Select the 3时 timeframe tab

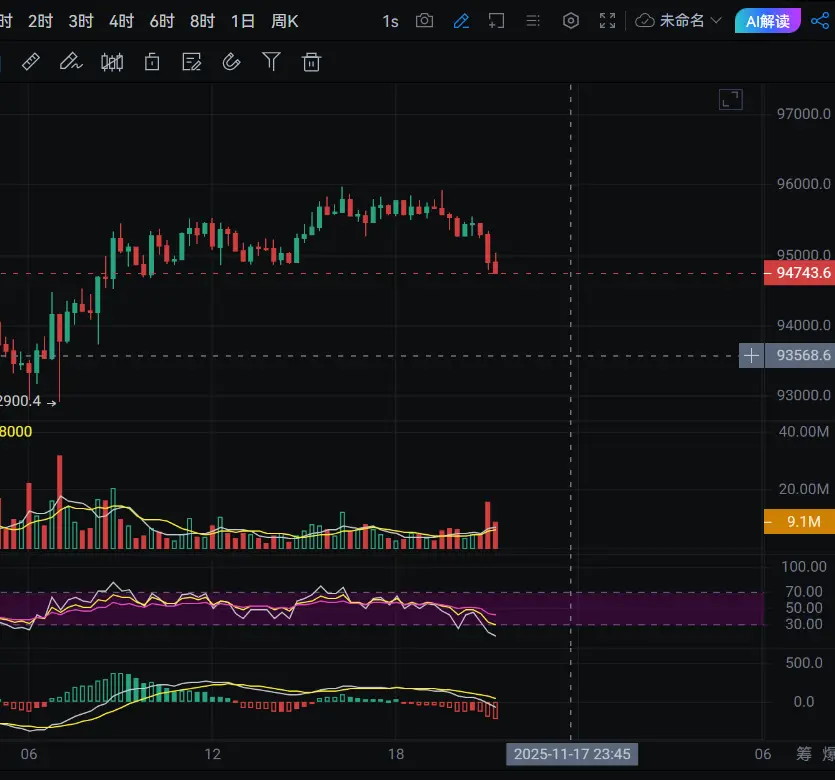pos(81,21)
